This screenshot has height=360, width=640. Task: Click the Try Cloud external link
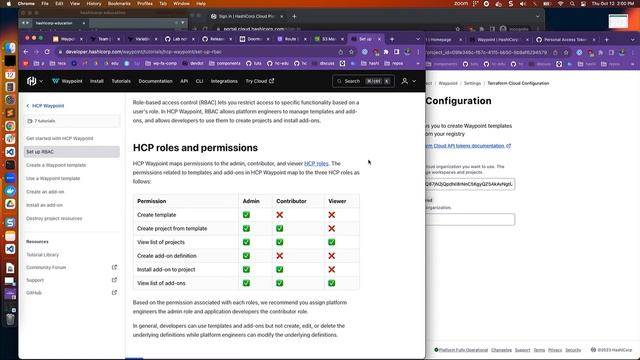(x=260, y=81)
